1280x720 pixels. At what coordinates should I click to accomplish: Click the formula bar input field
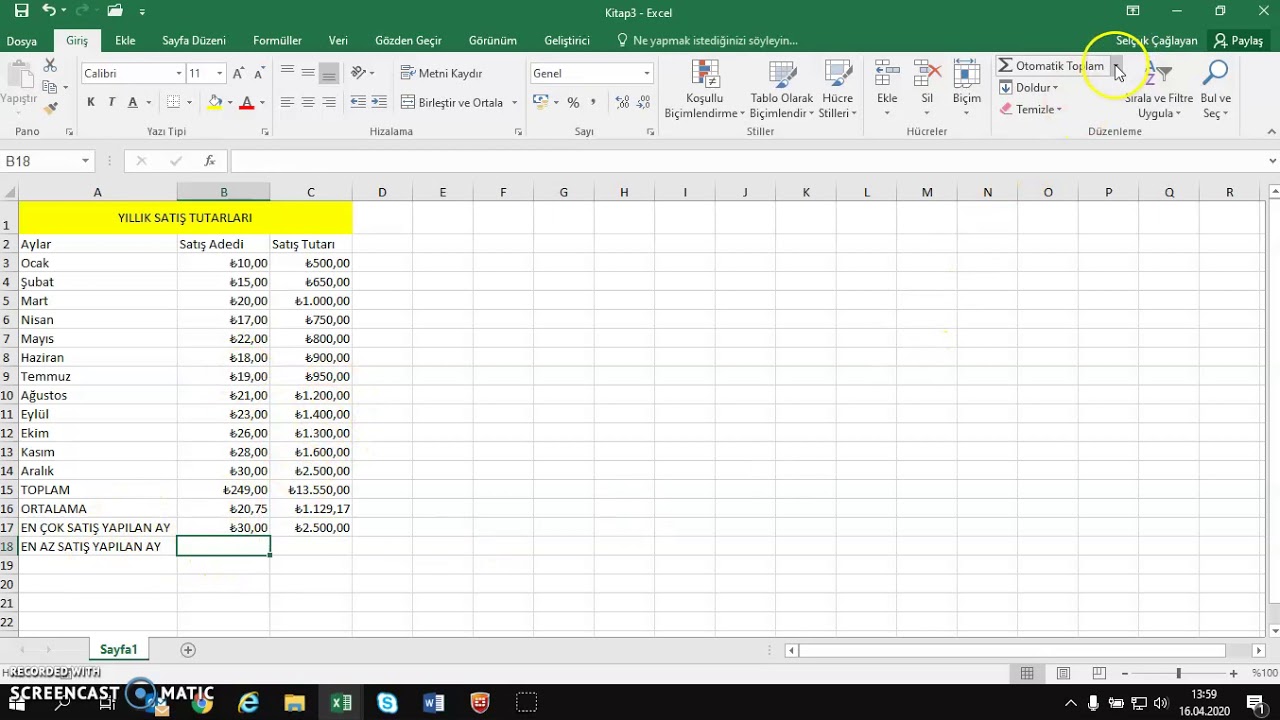pyautogui.click(x=746, y=161)
